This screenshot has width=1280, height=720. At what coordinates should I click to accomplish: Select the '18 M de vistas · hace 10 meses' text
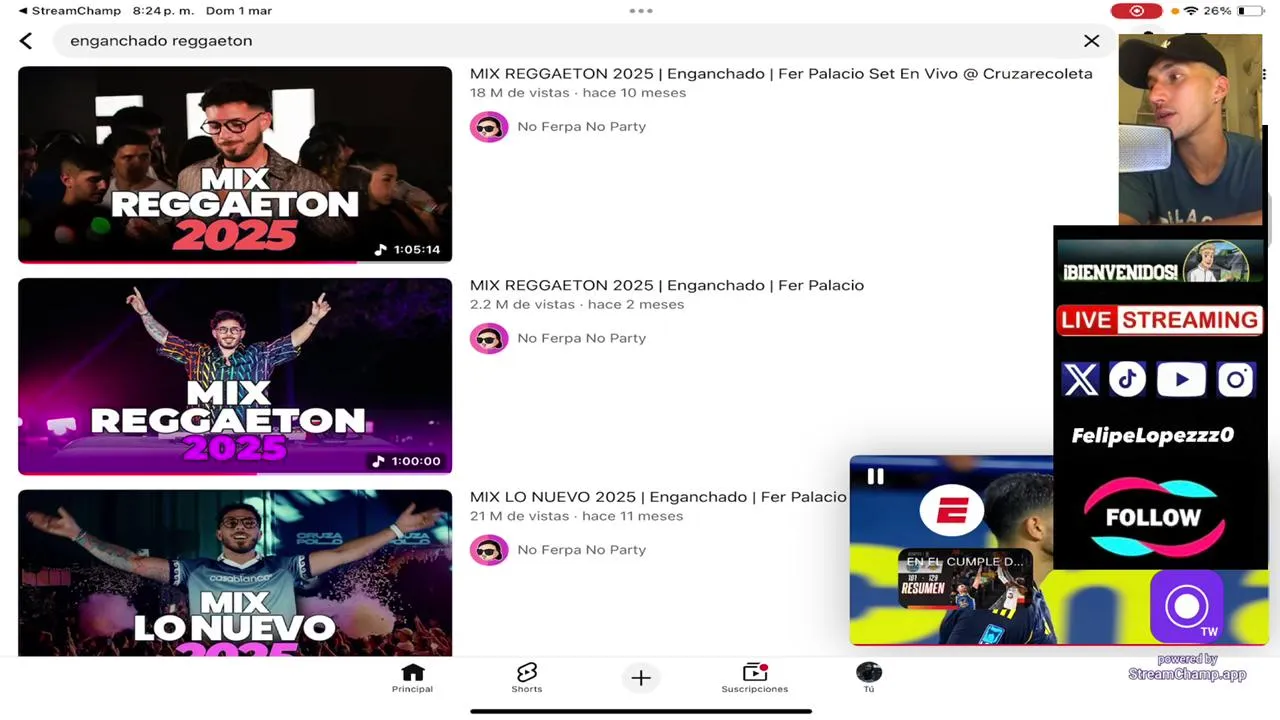(x=578, y=93)
